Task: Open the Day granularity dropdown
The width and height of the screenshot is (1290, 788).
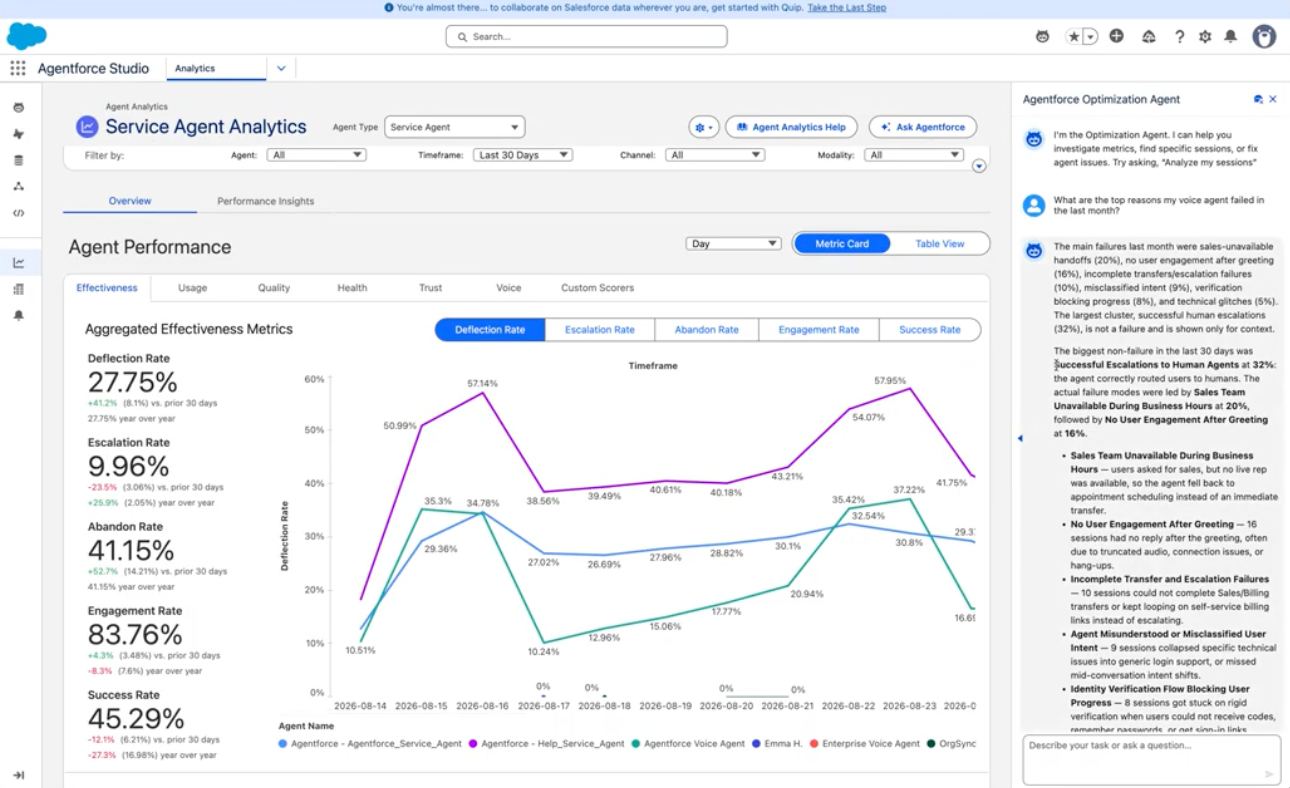Action: coord(733,243)
